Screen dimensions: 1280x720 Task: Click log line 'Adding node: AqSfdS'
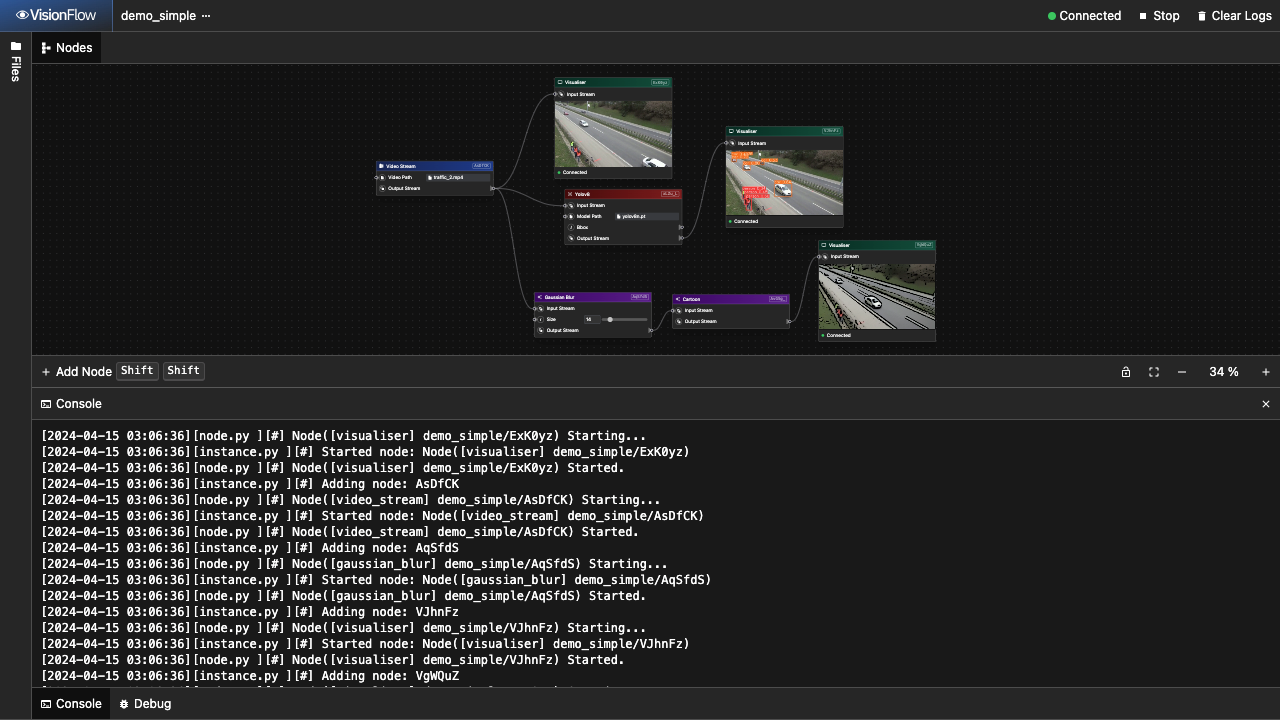click(x=249, y=548)
